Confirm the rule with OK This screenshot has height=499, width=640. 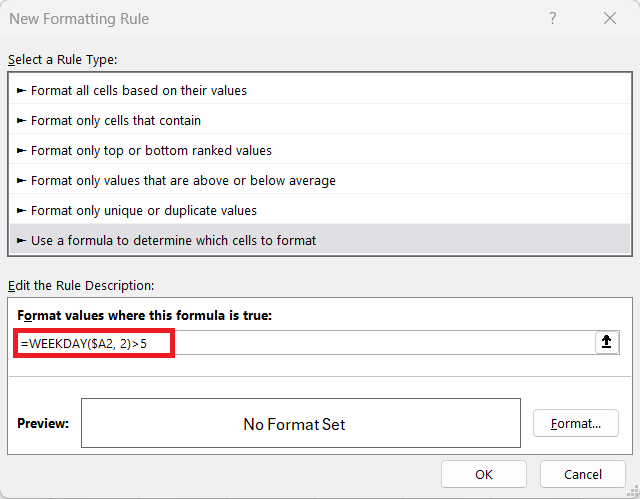click(484, 474)
